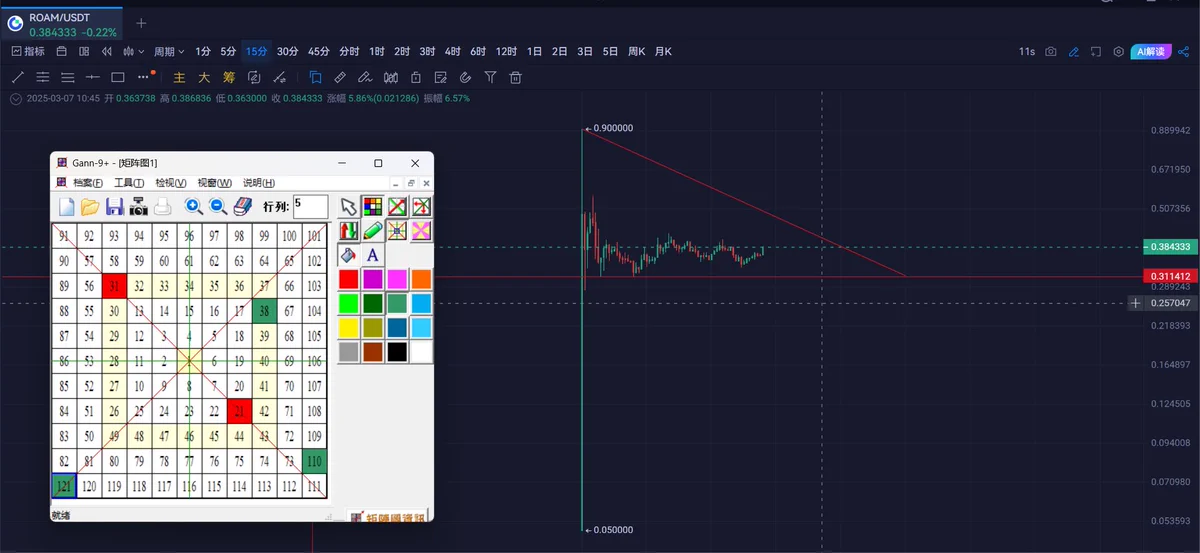The width and height of the screenshot is (1200, 553).
Task: Switch to the 1分 timeframe
Action: [203, 51]
